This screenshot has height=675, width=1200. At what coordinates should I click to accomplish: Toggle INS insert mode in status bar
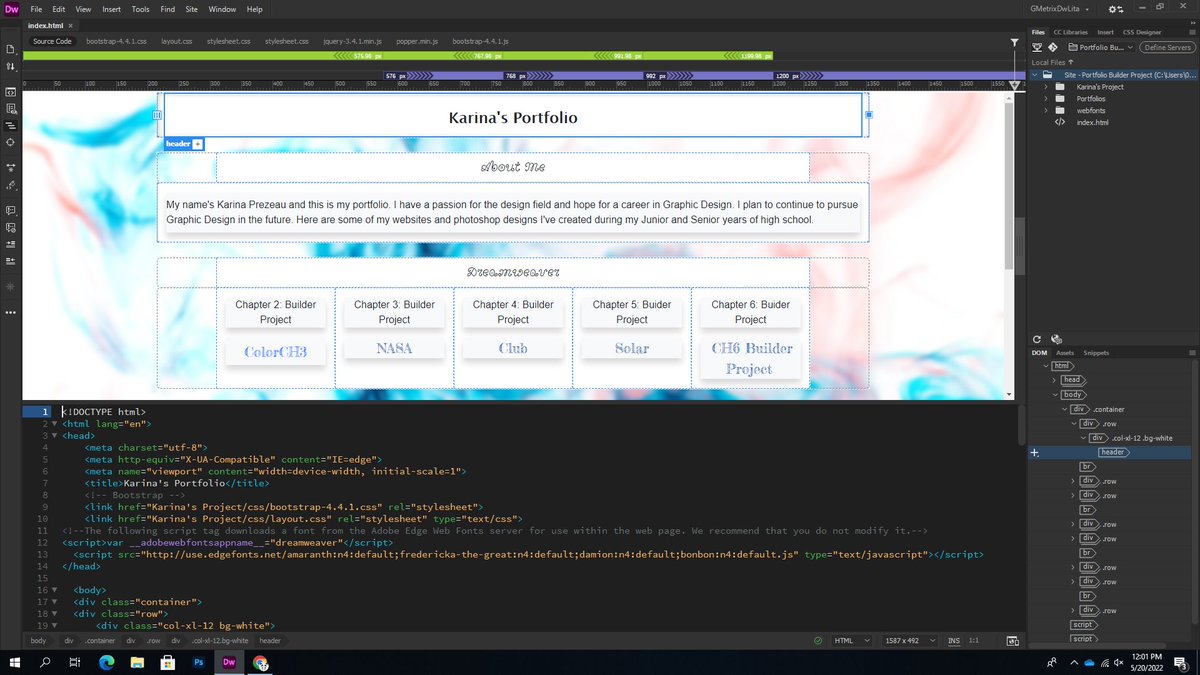(x=954, y=641)
